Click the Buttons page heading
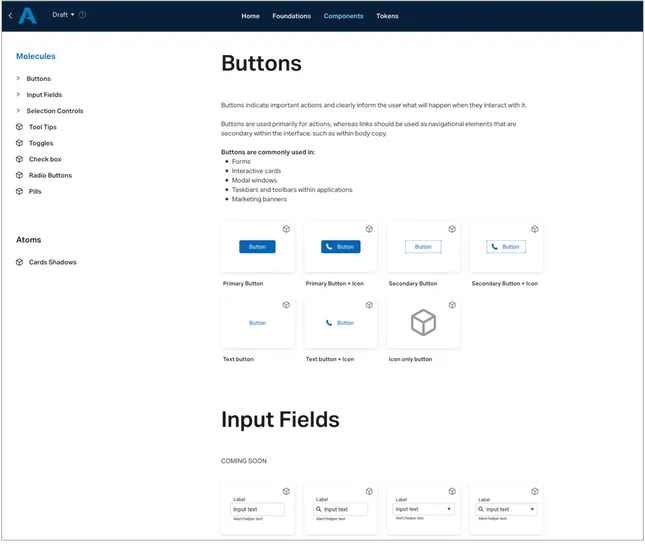 click(x=261, y=63)
